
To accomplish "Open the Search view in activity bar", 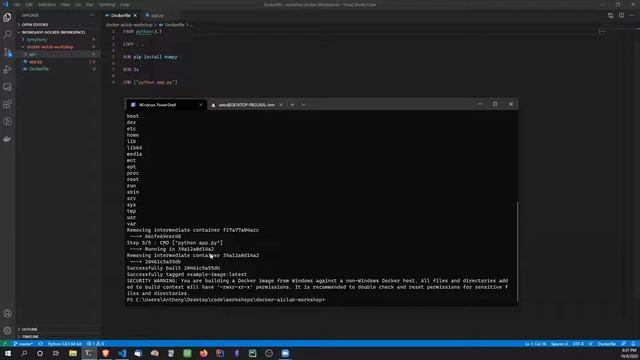I will (x=7, y=35).
